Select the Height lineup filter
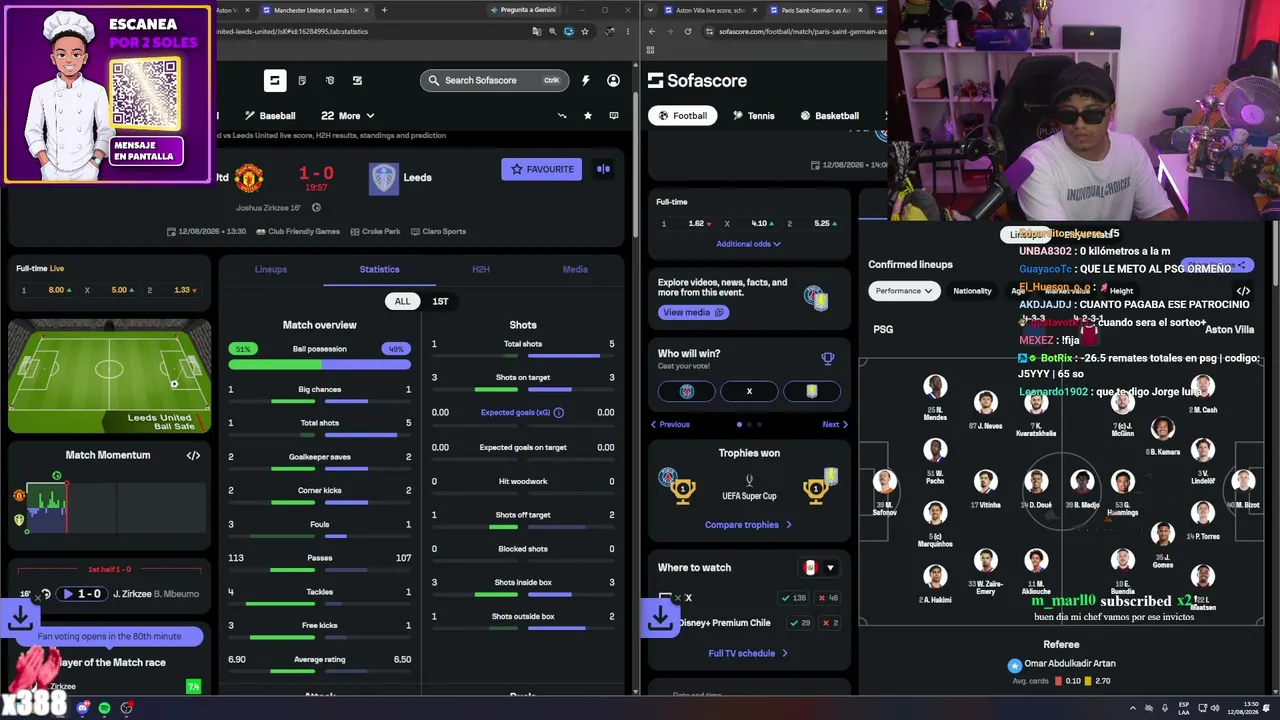The height and width of the screenshot is (720, 1280). (1121, 291)
